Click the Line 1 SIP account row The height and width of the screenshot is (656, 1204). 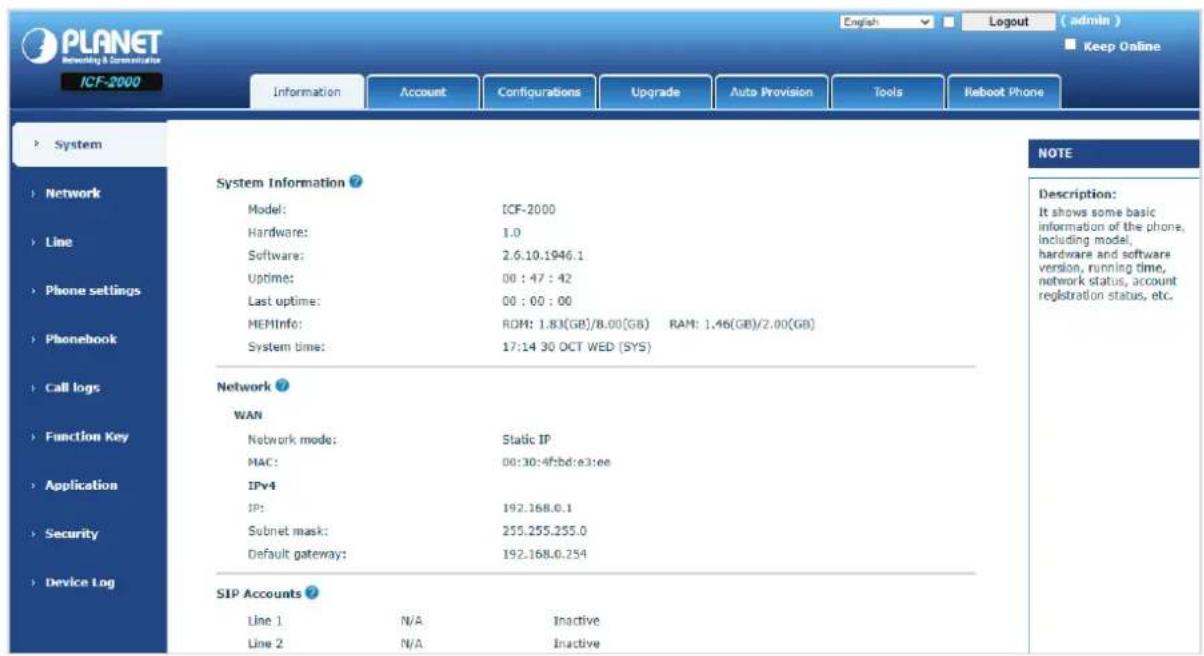point(425,621)
